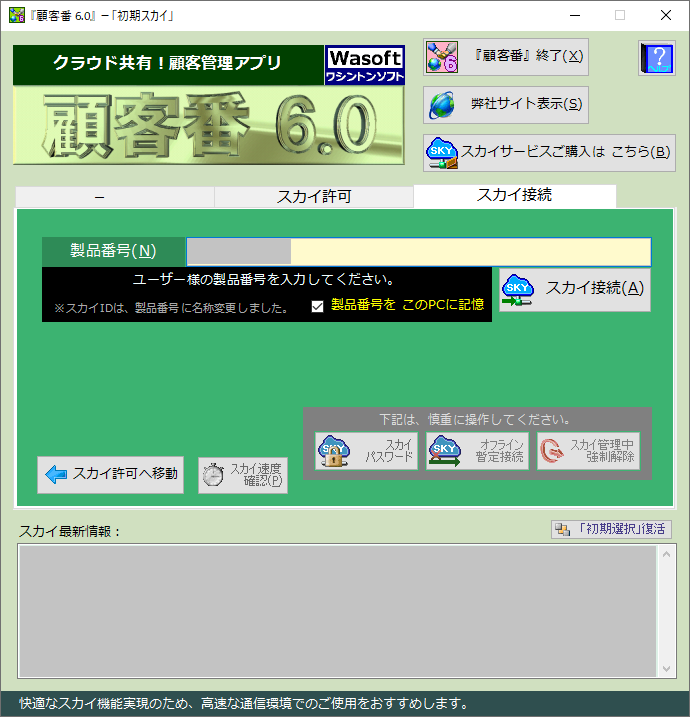Minimize the 顧客番 6.0 window

[x=575, y=16]
